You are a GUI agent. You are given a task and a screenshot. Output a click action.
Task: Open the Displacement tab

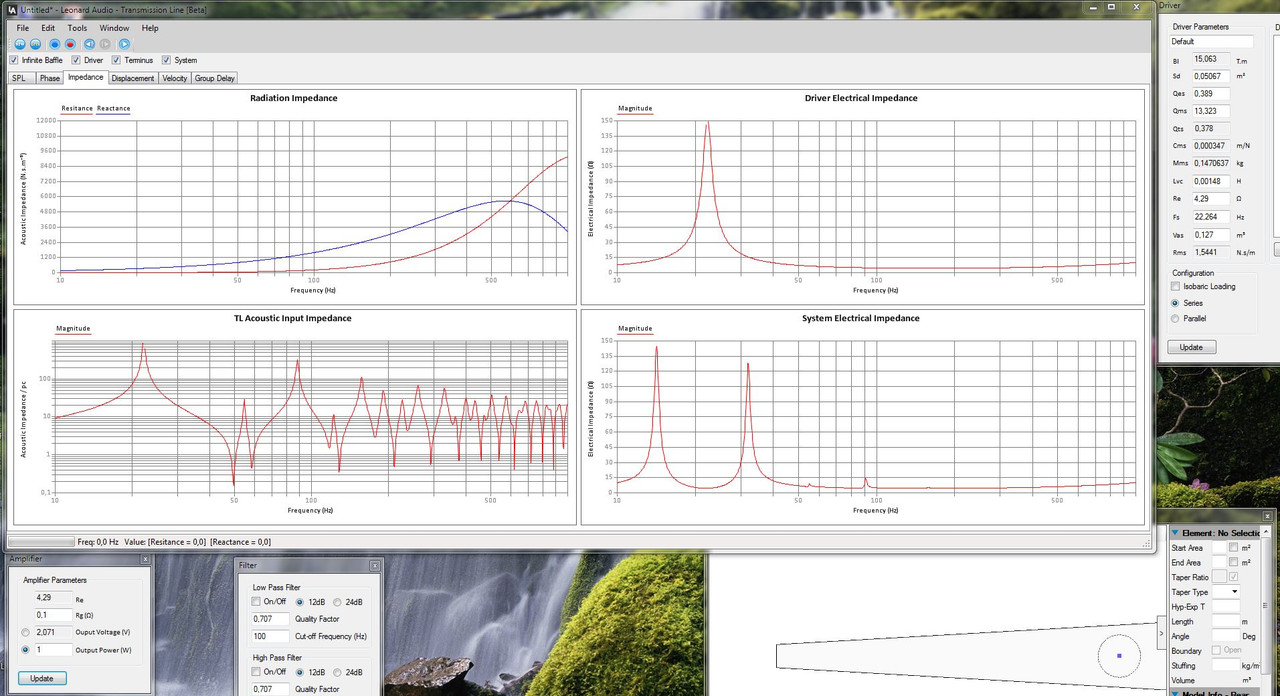(x=133, y=78)
